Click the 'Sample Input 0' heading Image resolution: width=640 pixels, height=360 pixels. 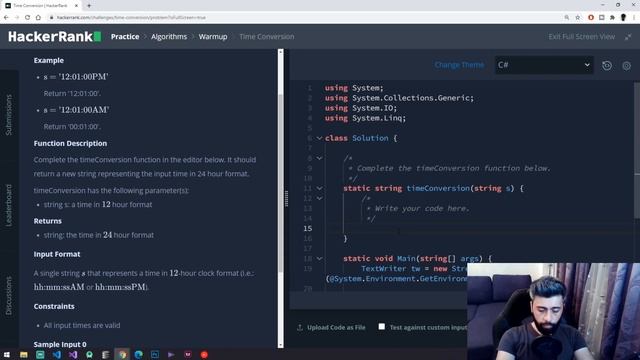[60, 344]
